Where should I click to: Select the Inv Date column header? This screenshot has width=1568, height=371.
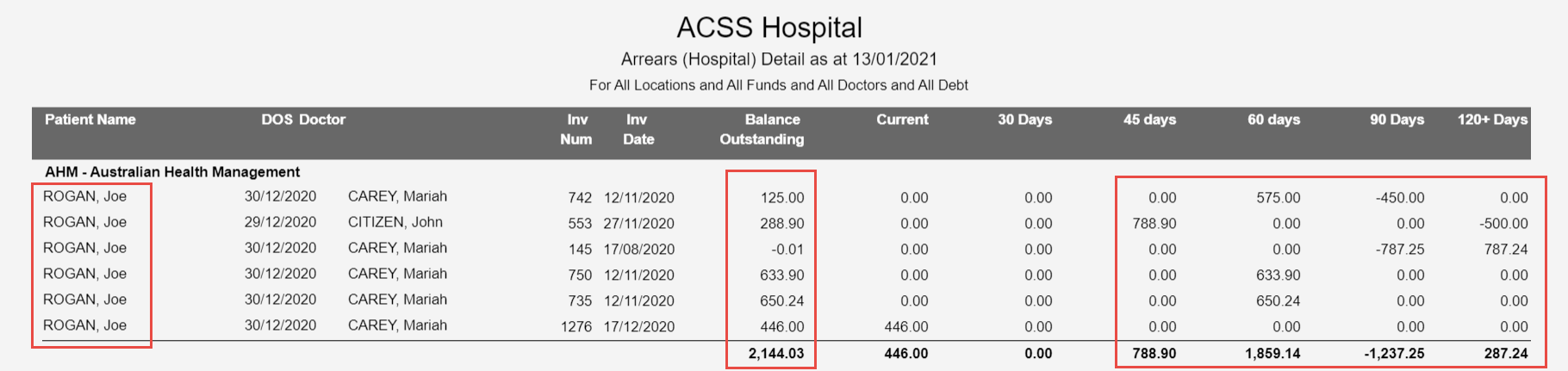[x=638, y=129]
